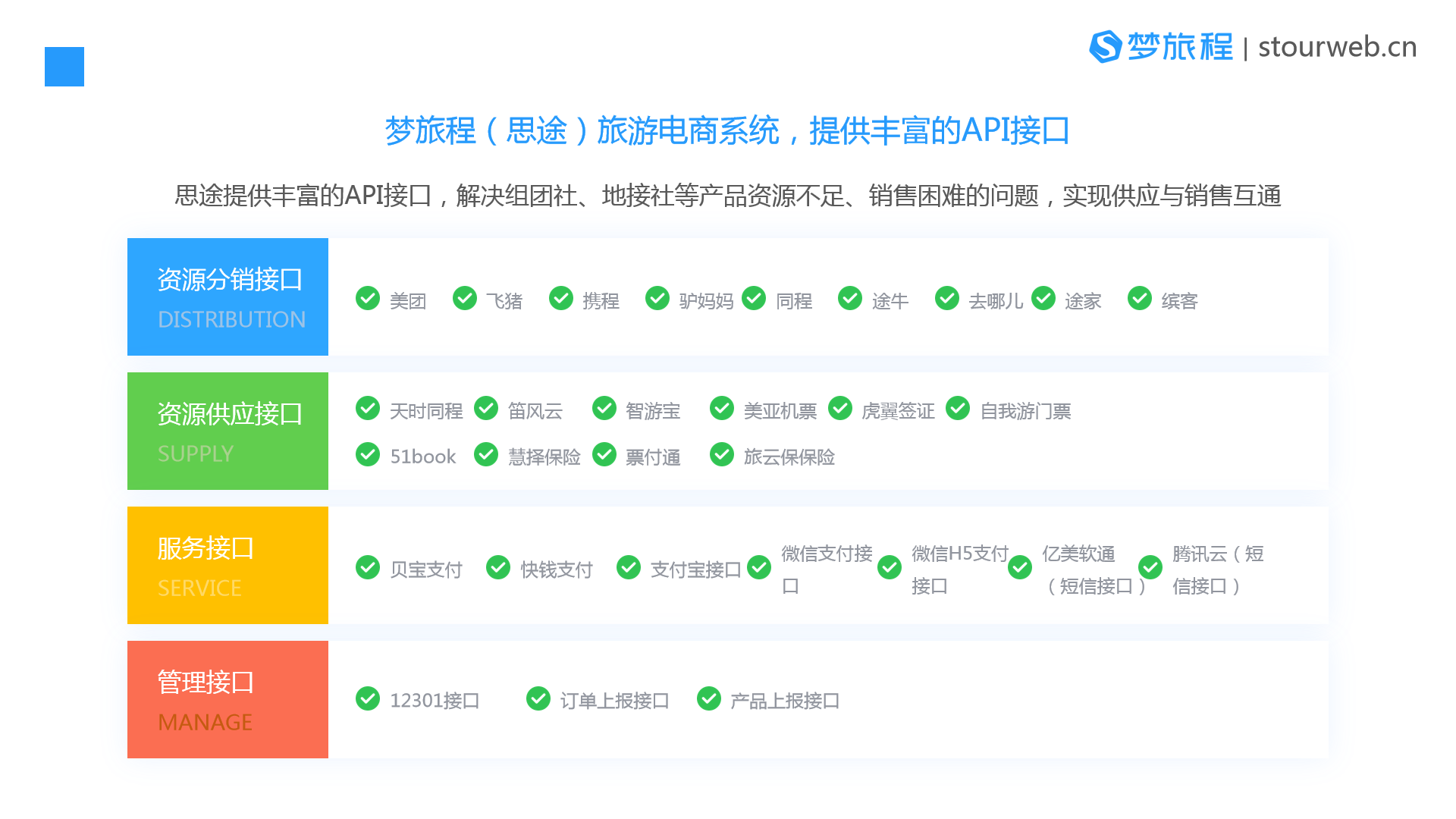Viewport: 1456px width, 819px height.
Task: Click the 快钱支付 label
Action: coord(557,570)
